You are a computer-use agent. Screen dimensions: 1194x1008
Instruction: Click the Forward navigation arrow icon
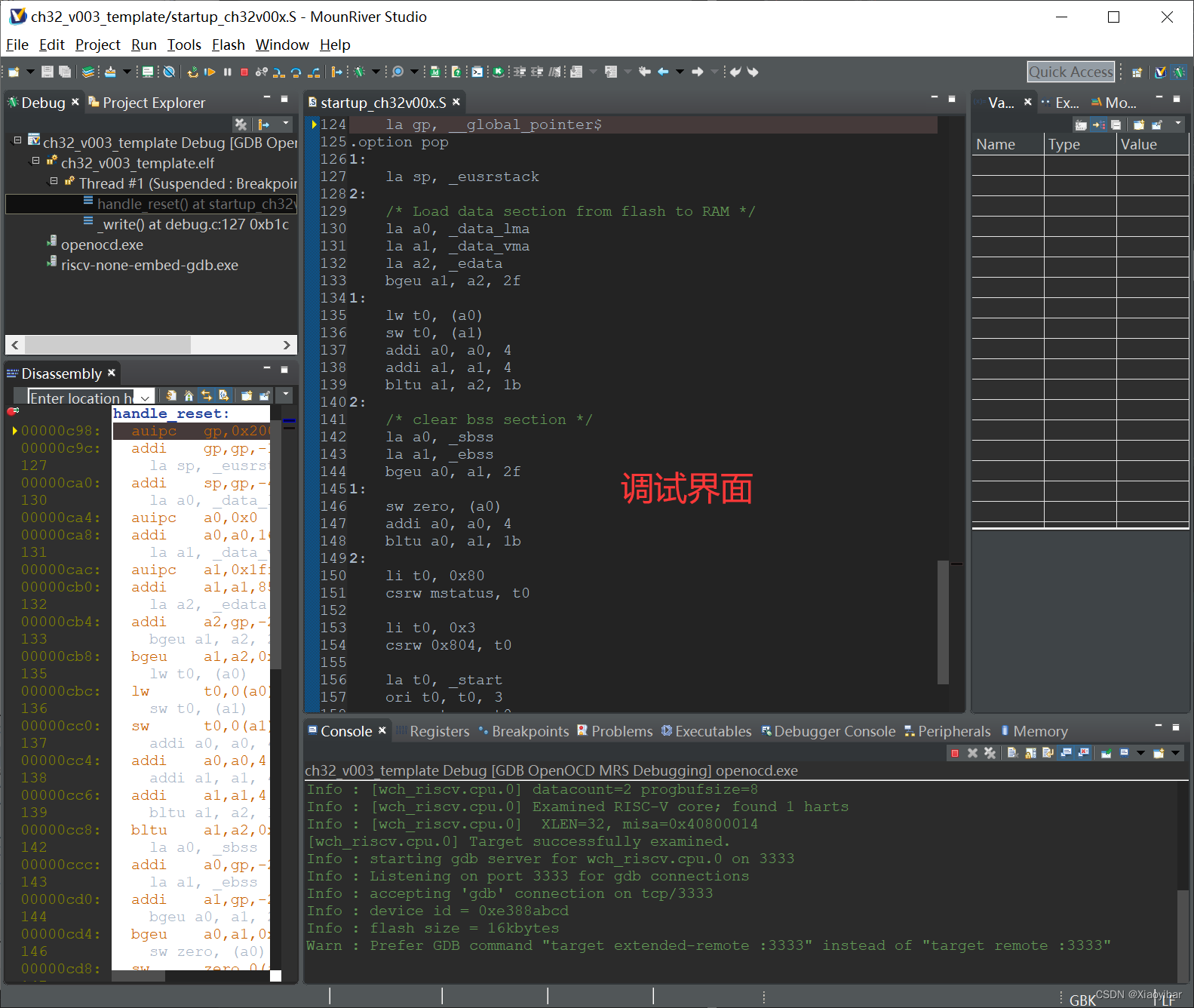[x=697, y=72]
